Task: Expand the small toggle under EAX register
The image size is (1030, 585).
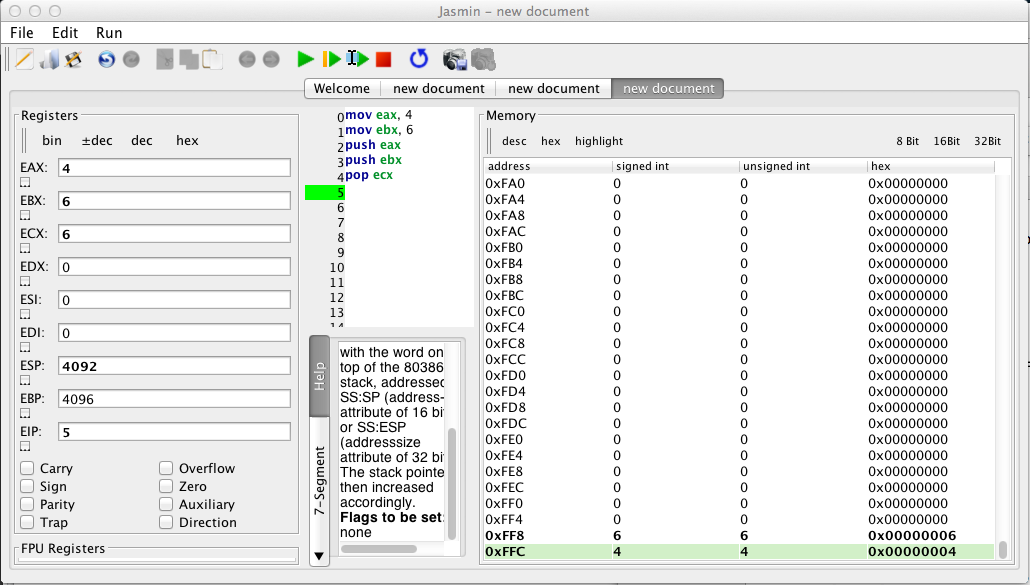Action: [25, 183]
